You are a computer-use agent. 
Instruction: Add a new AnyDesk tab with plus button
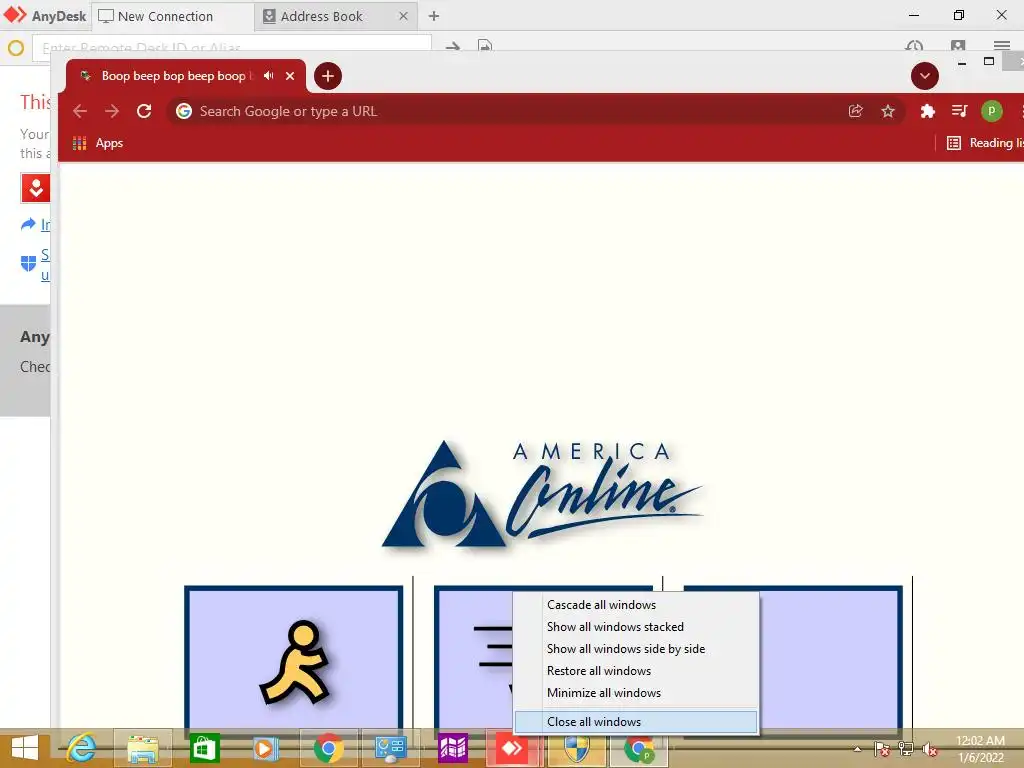pos(434,16)
